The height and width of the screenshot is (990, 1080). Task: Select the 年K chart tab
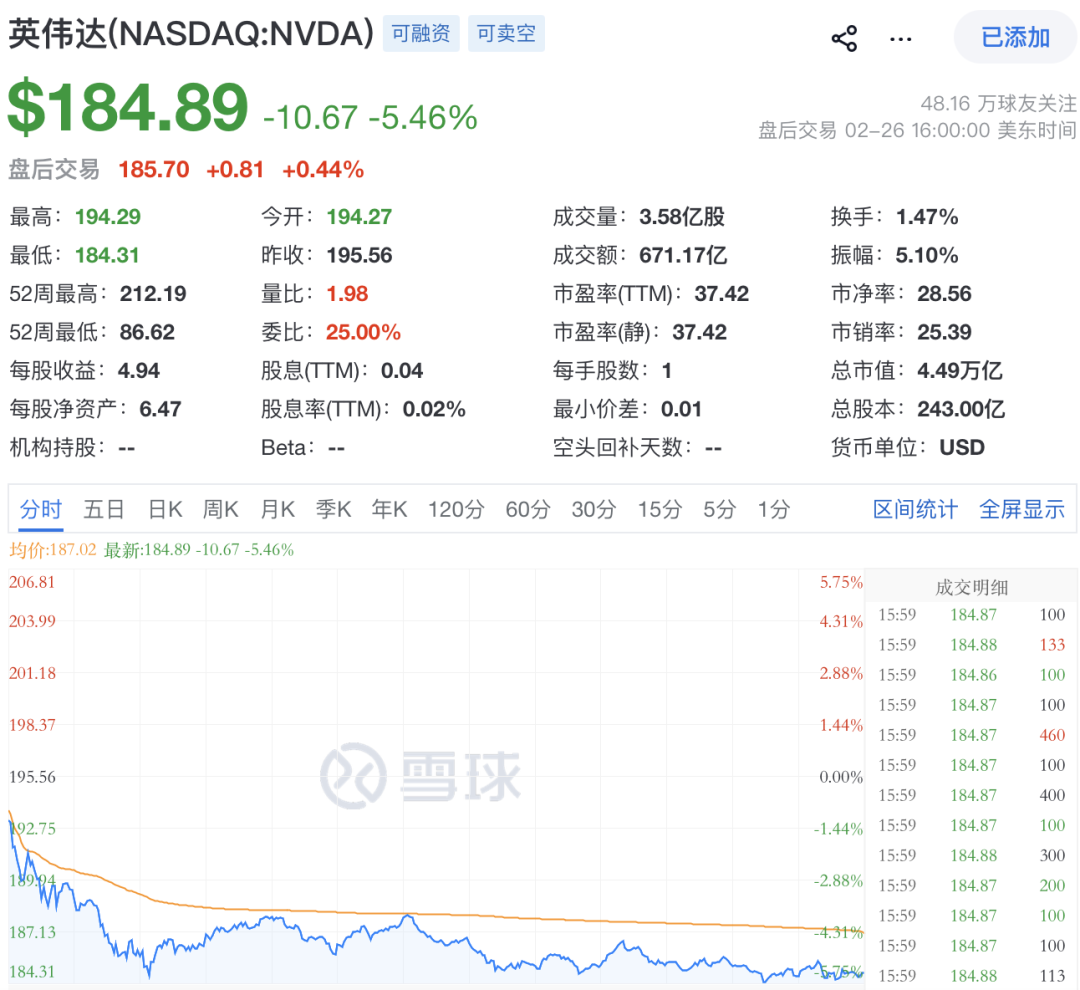click(390, 509)
